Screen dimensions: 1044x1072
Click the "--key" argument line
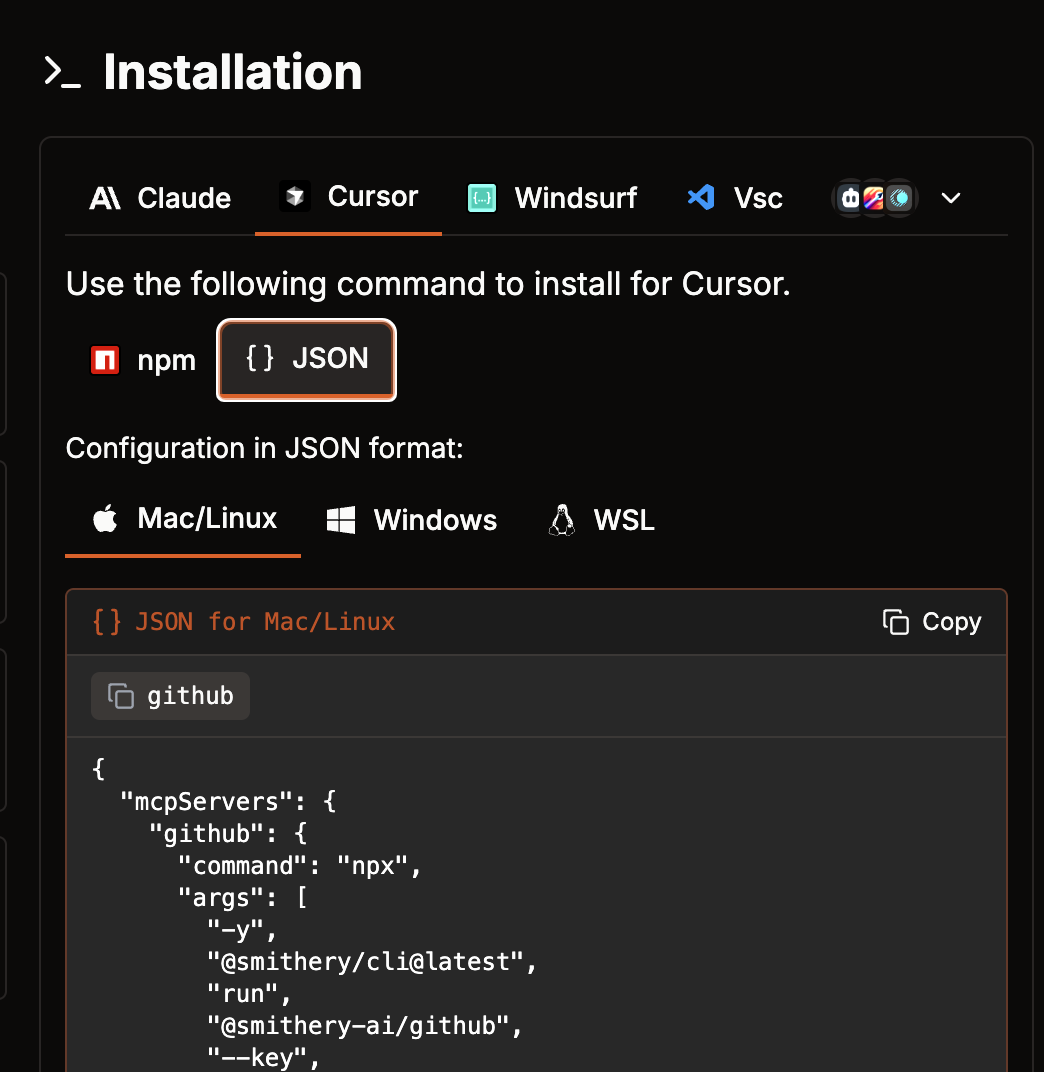tap(263, 1057)
